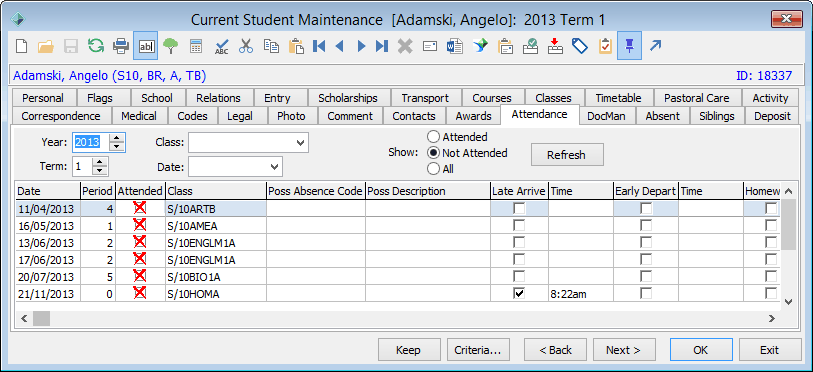The height and width of the screenshot is (372, 813).
Task: Go to first record icon
Action: [319, 47]
